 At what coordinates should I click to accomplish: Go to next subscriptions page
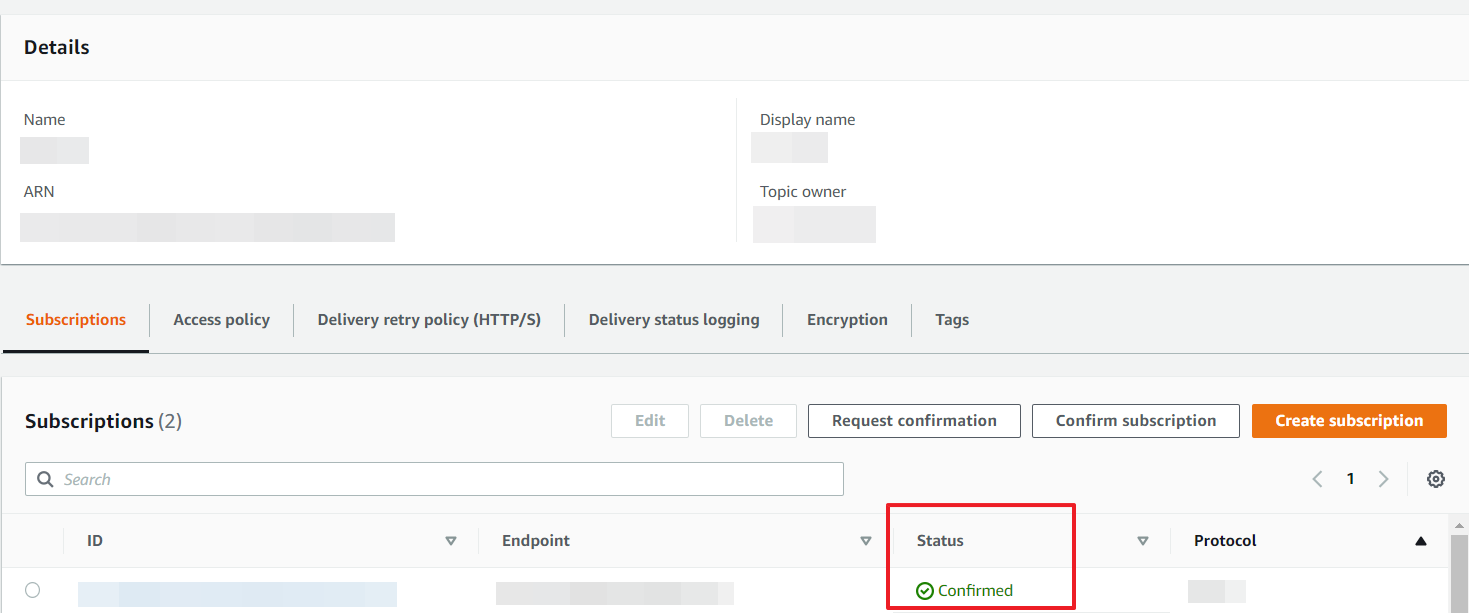click(x=1383, y=479)
